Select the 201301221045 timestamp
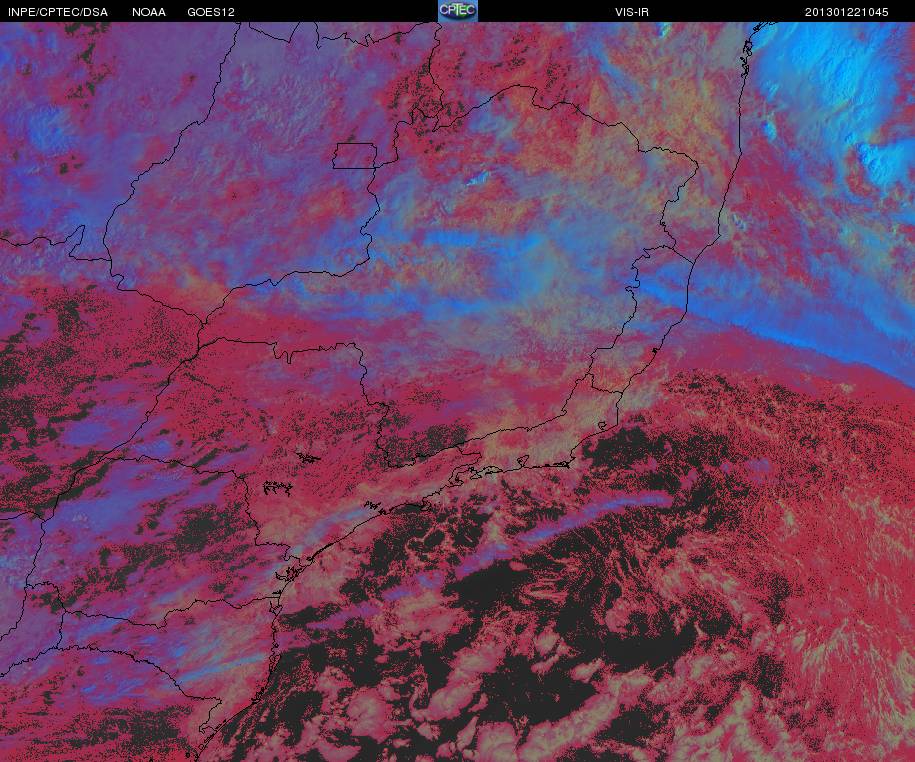Image resolution: width=915 pixels, height=762 pixels. [x=846, y=12]
